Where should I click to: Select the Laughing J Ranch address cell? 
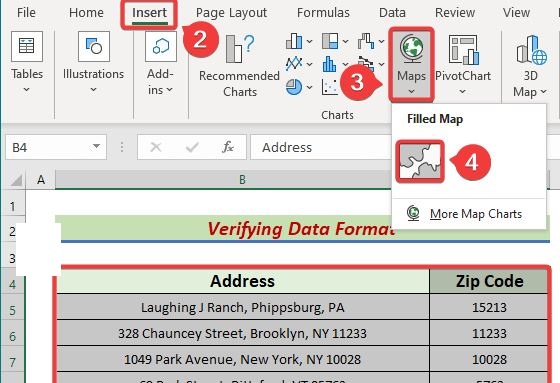click(x=242, y=307)
